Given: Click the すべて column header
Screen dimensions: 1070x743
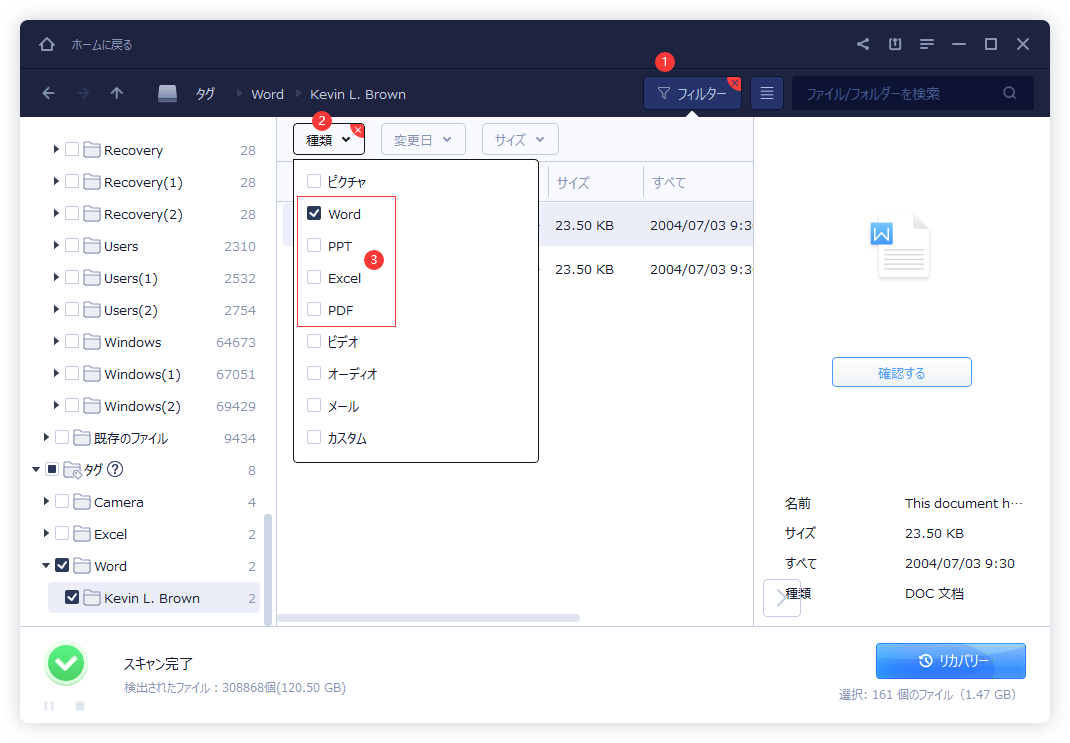Looking at the screenshot, I should click(x=669, y=182).
